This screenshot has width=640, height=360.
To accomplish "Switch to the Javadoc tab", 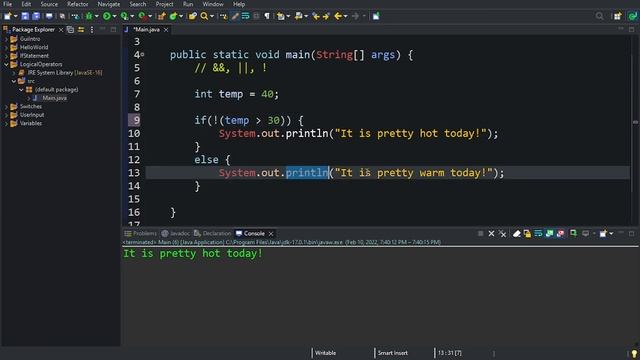I will pos(176,233).
